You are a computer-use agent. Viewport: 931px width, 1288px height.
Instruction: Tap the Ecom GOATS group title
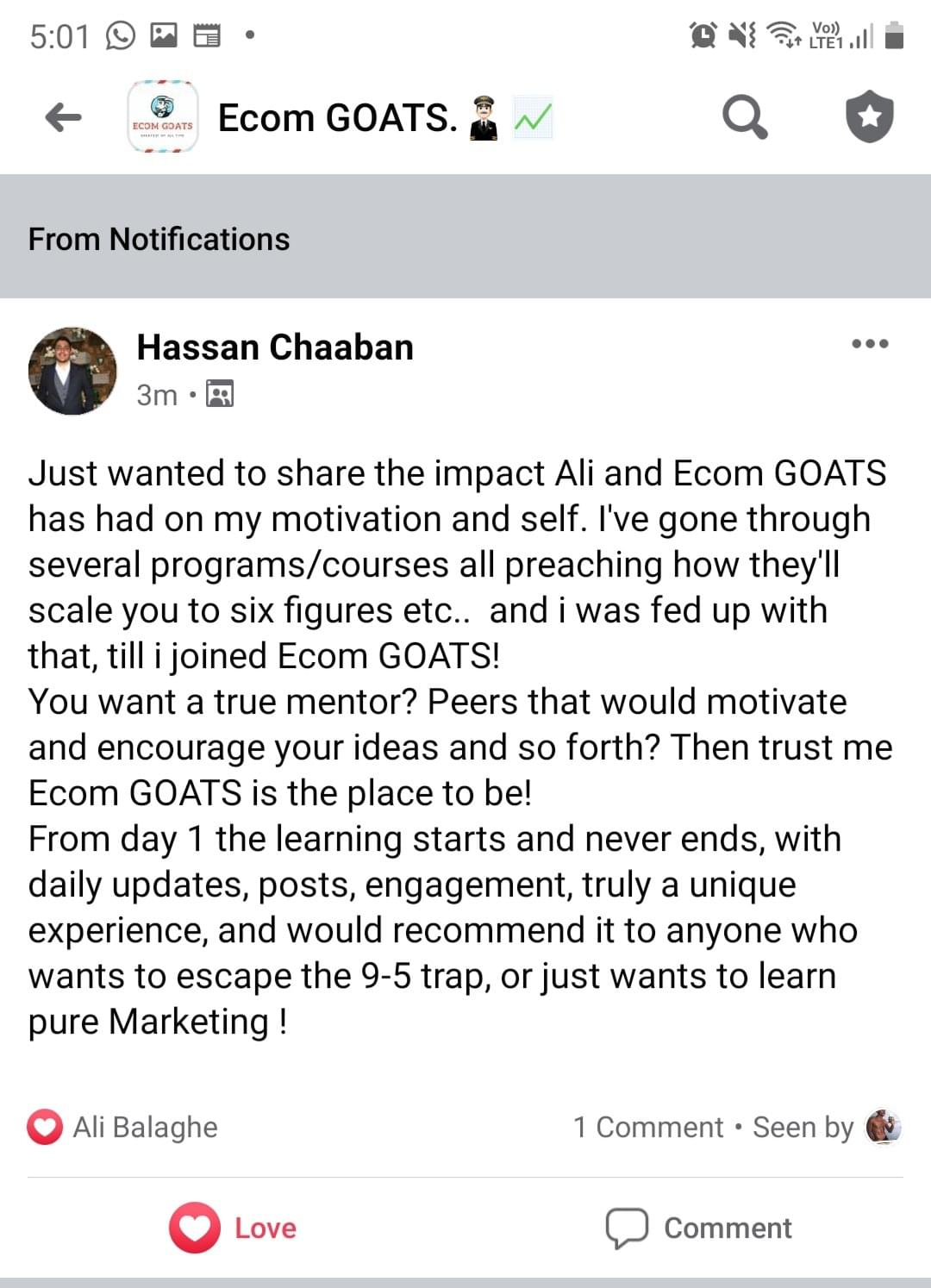click(337, 118)
